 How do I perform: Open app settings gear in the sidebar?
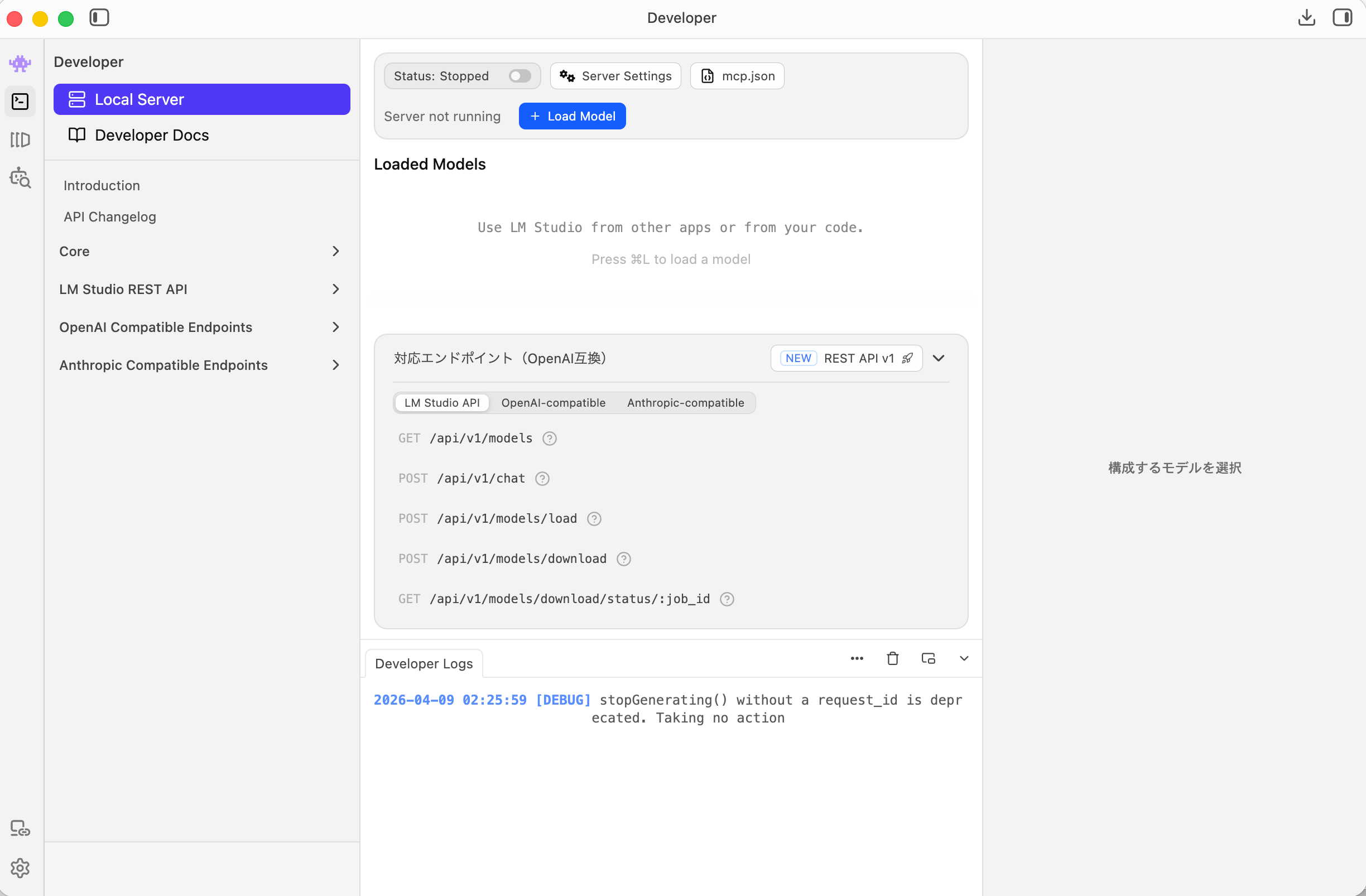(x=20, y=868)
